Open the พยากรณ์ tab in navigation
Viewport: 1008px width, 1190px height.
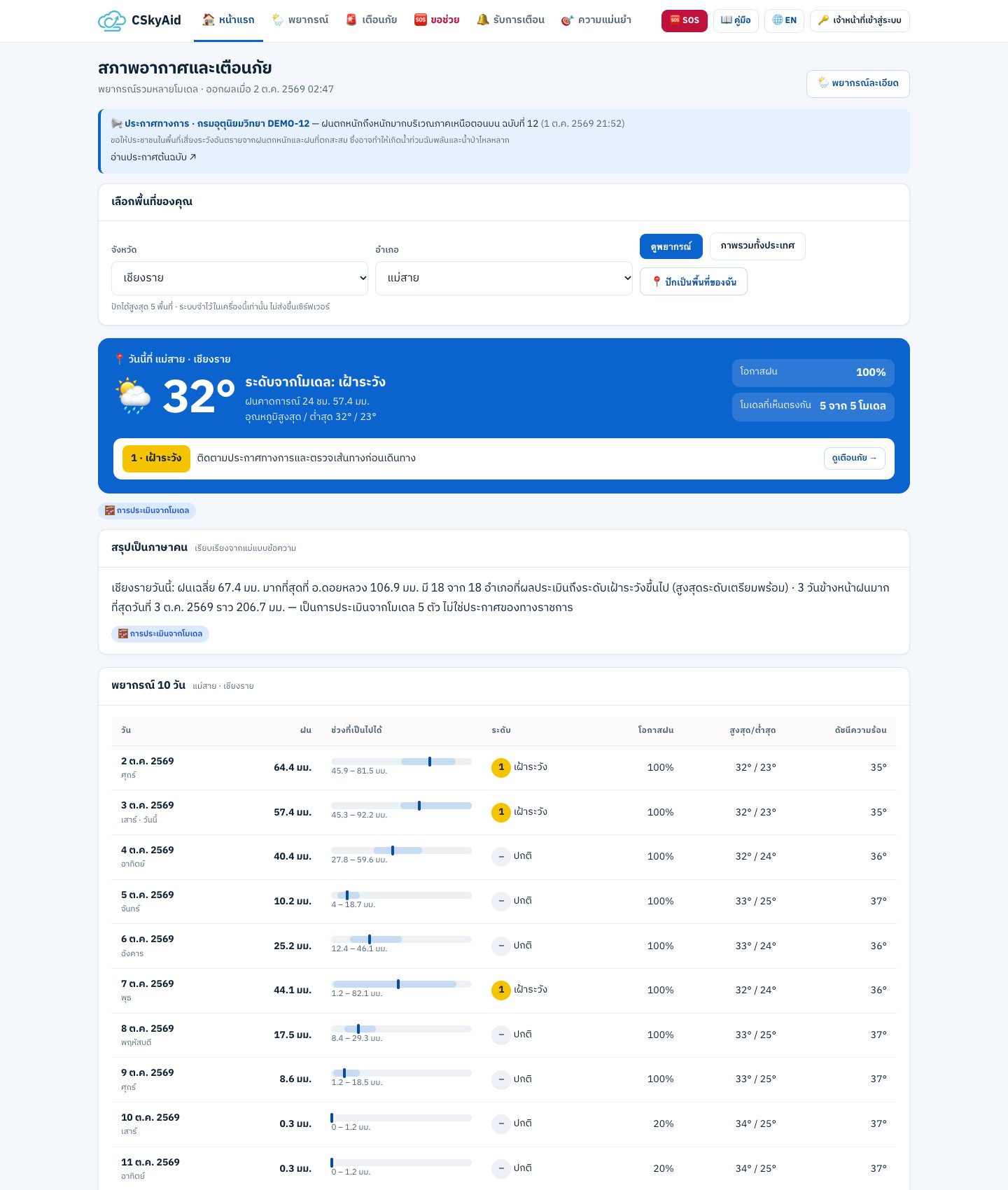click(x=300, y=20)
